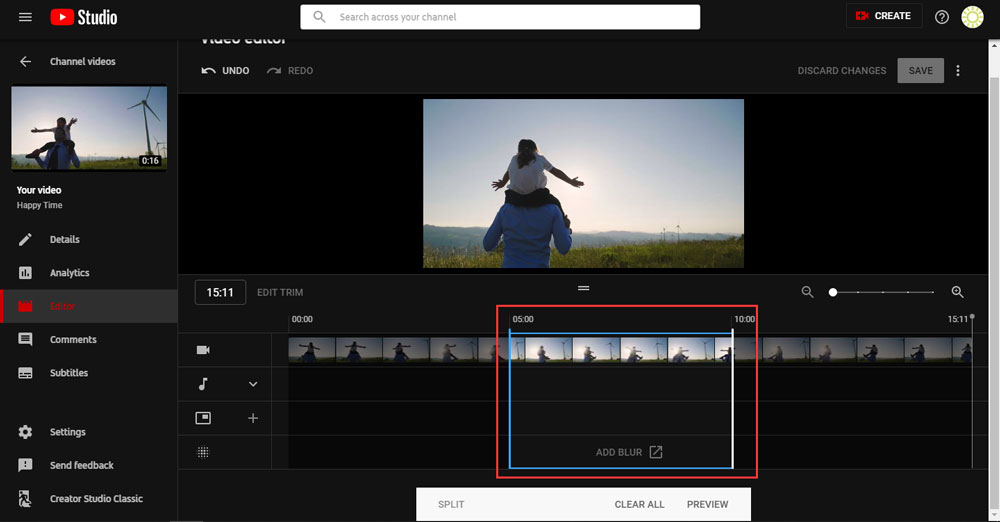Select the blur track grid icon
This screenshot has height=522, width=1000.
click(203, 452)
